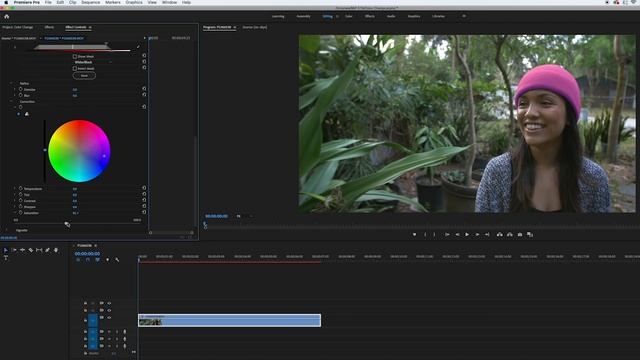
Task: Switch to the Source (no clips) tab
Action: coord(255,27)
